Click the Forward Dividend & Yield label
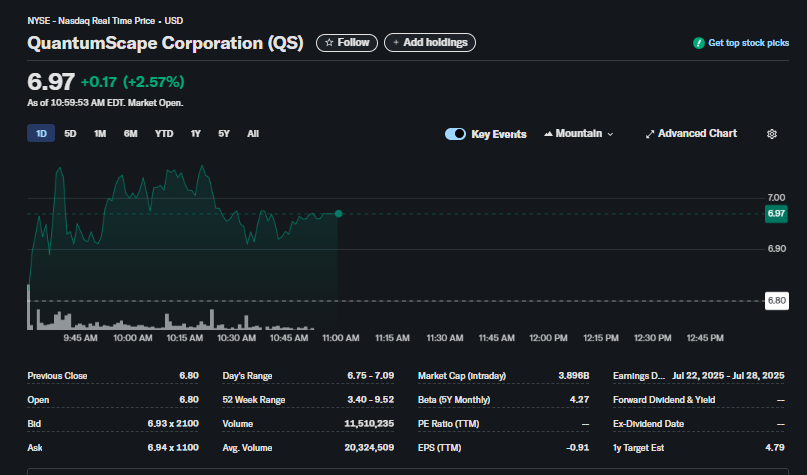This screenshot has width=807, height=475. coord(664,400)
